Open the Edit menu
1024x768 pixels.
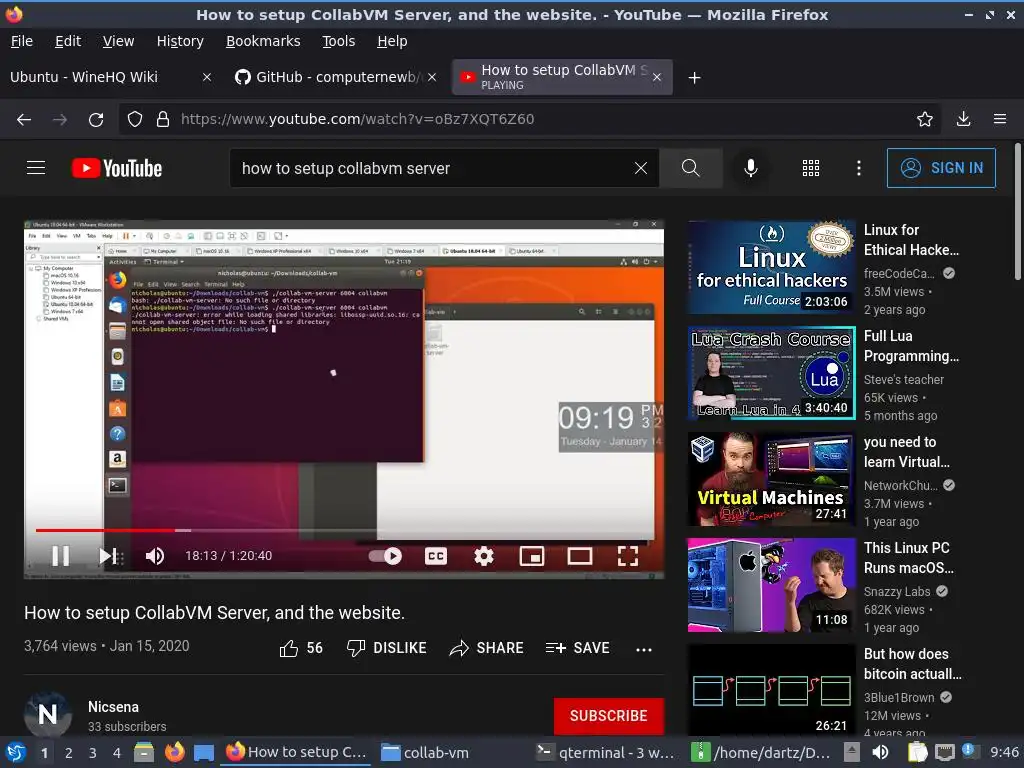pyautogui.click(x=68, y=41)
